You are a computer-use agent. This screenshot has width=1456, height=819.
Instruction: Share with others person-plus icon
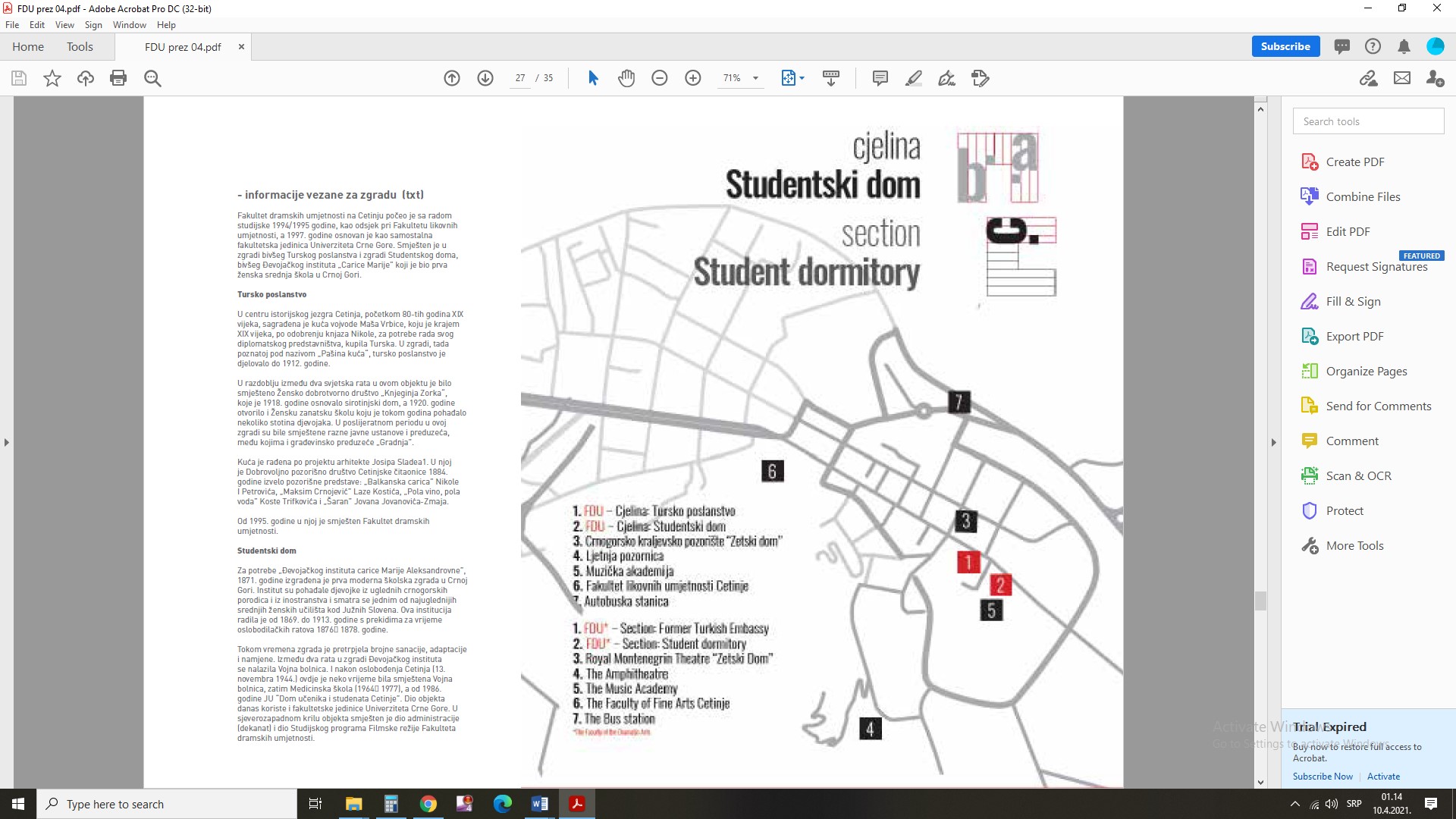pyautogui.click(x=1435, y=78)
